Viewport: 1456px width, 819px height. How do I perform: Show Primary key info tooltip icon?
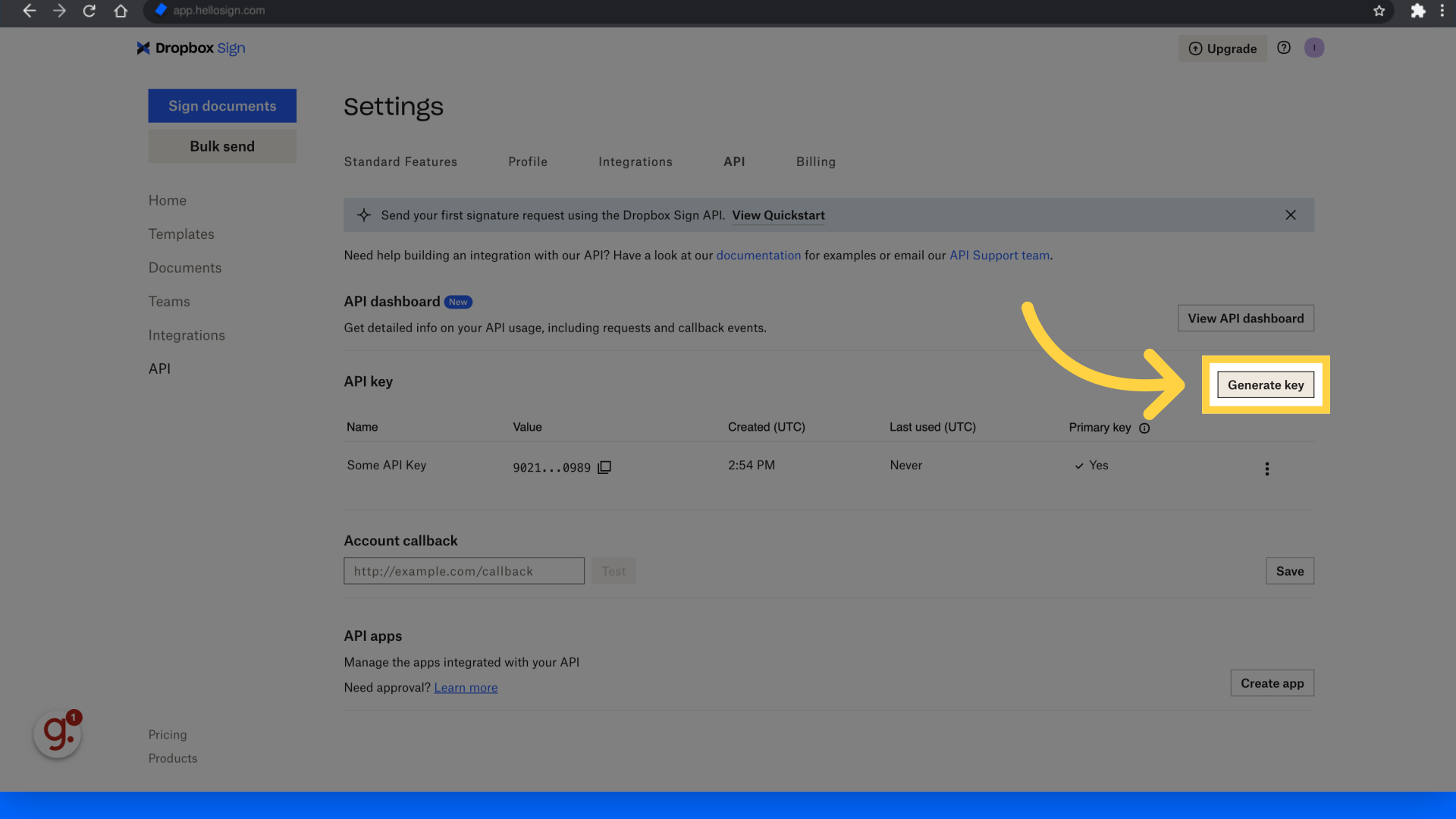pyautogui.click(x=1144, y=428)
